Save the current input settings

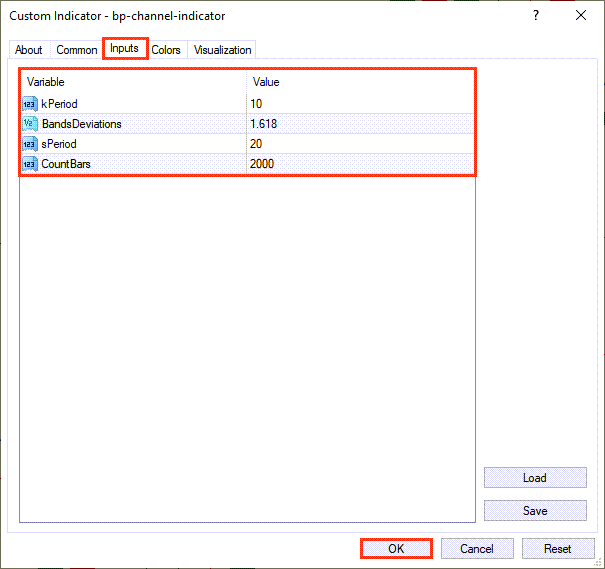[x=534, y=511]
